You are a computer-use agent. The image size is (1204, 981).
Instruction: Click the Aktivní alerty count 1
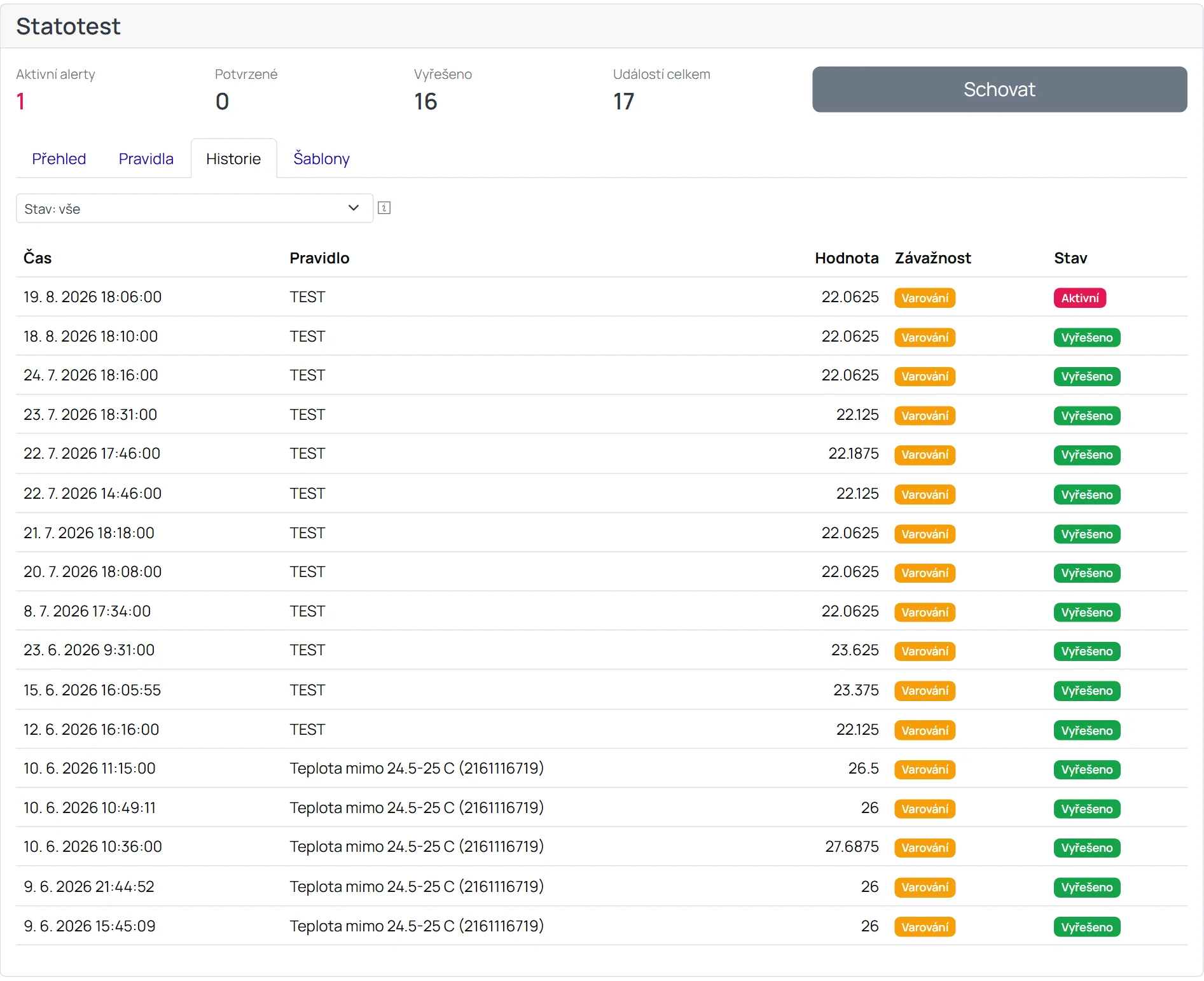[x=20, y=102]
